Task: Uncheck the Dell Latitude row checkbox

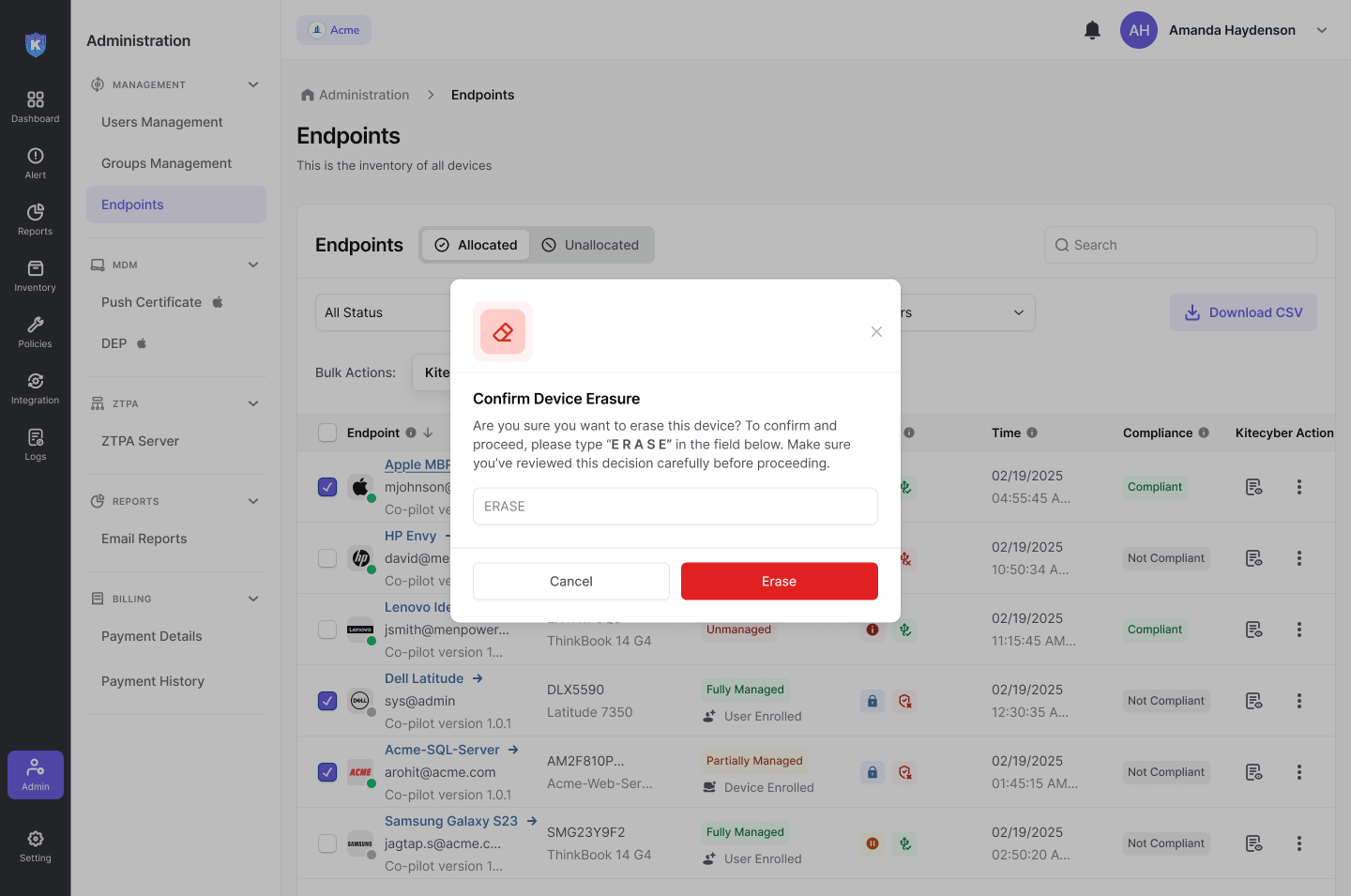Action: pos(327,701)
